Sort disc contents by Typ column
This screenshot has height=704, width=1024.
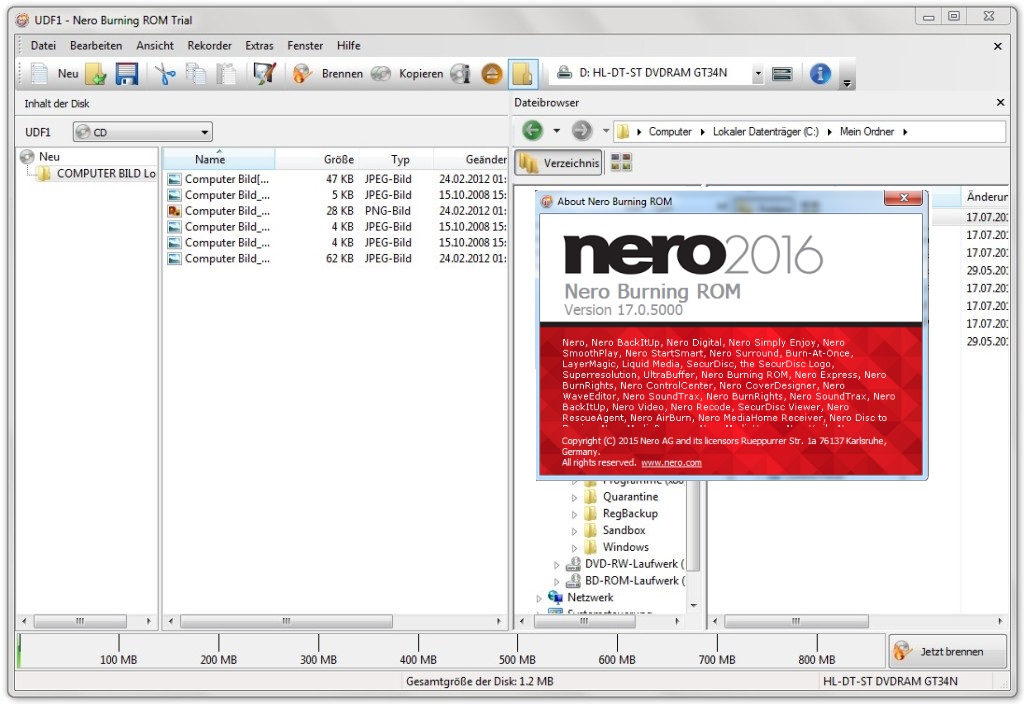pos(396,159)
